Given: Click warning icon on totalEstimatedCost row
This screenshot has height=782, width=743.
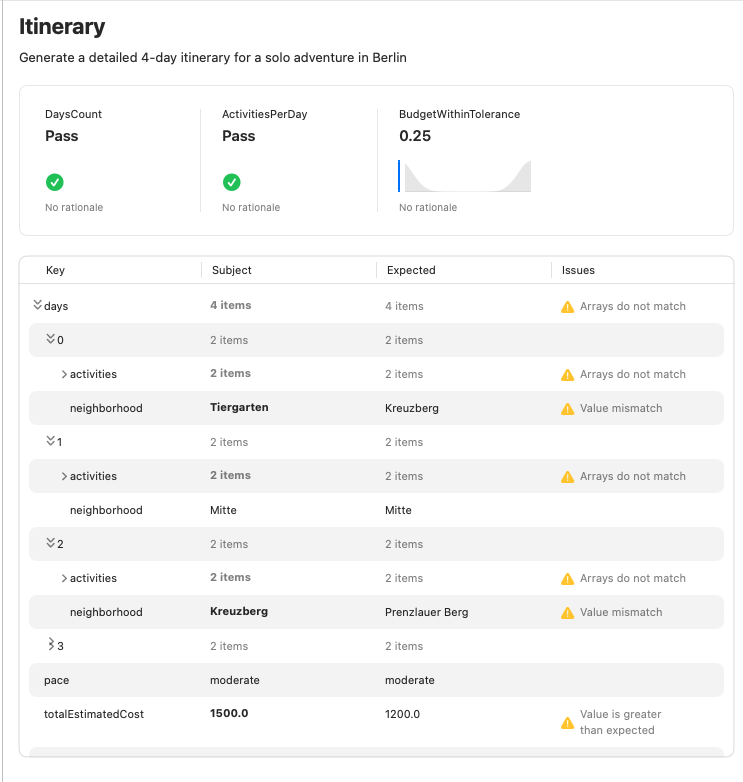Looking at the screenshot, I should click(567, 723).
